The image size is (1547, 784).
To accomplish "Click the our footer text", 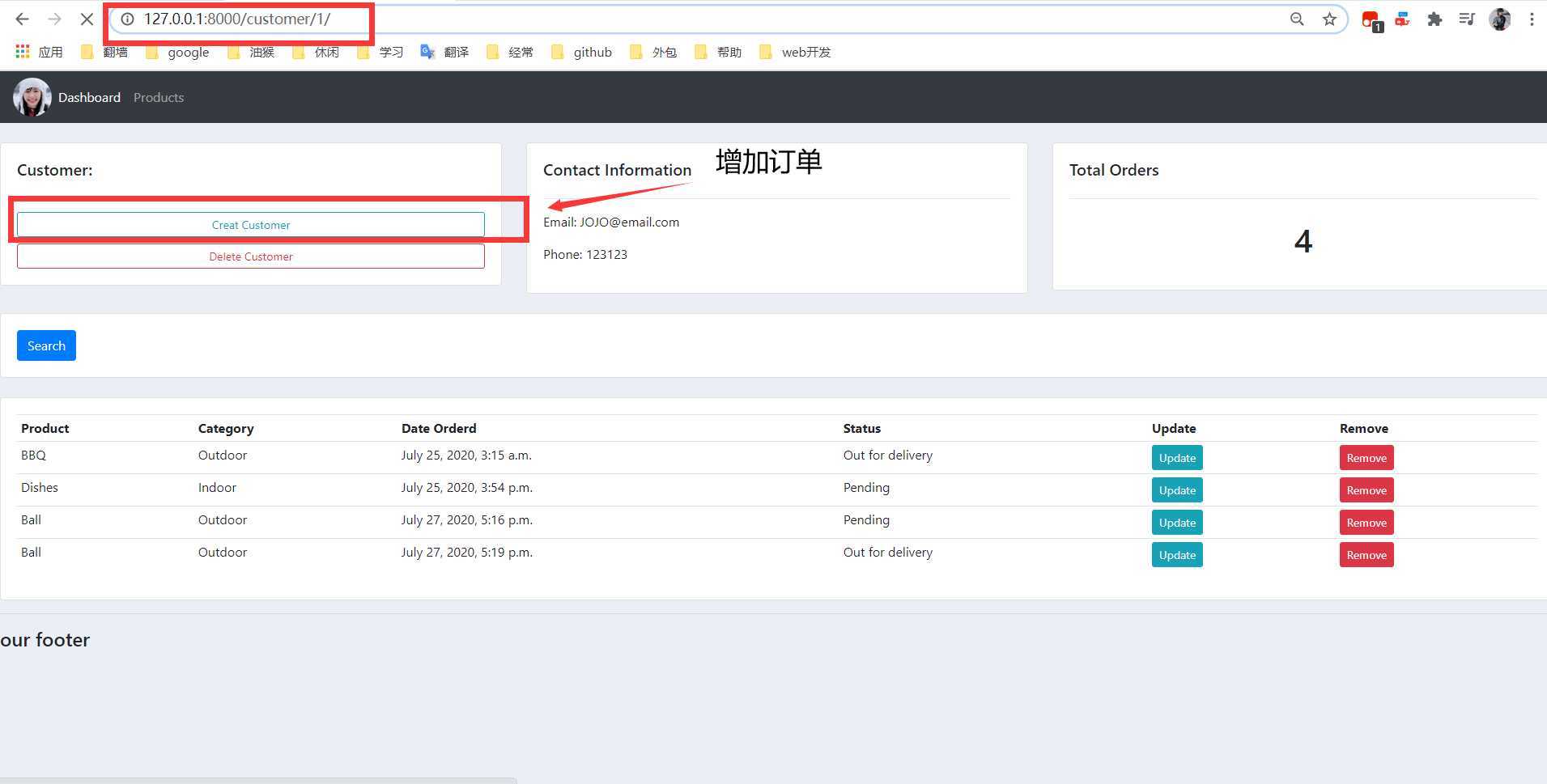I will tap(45, 640).
